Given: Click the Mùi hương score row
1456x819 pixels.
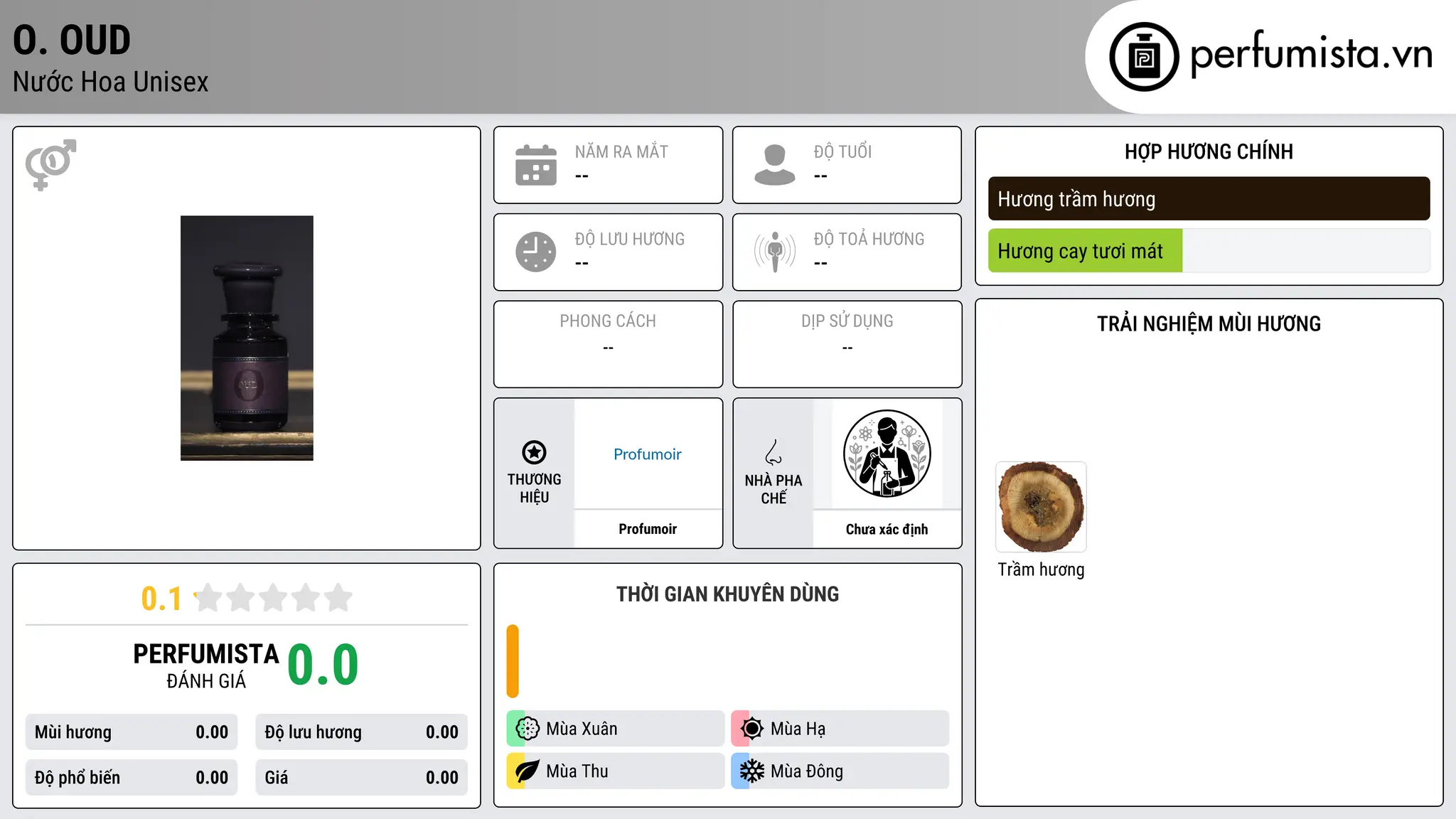Looking at the screenshot, I should [x=132, y=732].
